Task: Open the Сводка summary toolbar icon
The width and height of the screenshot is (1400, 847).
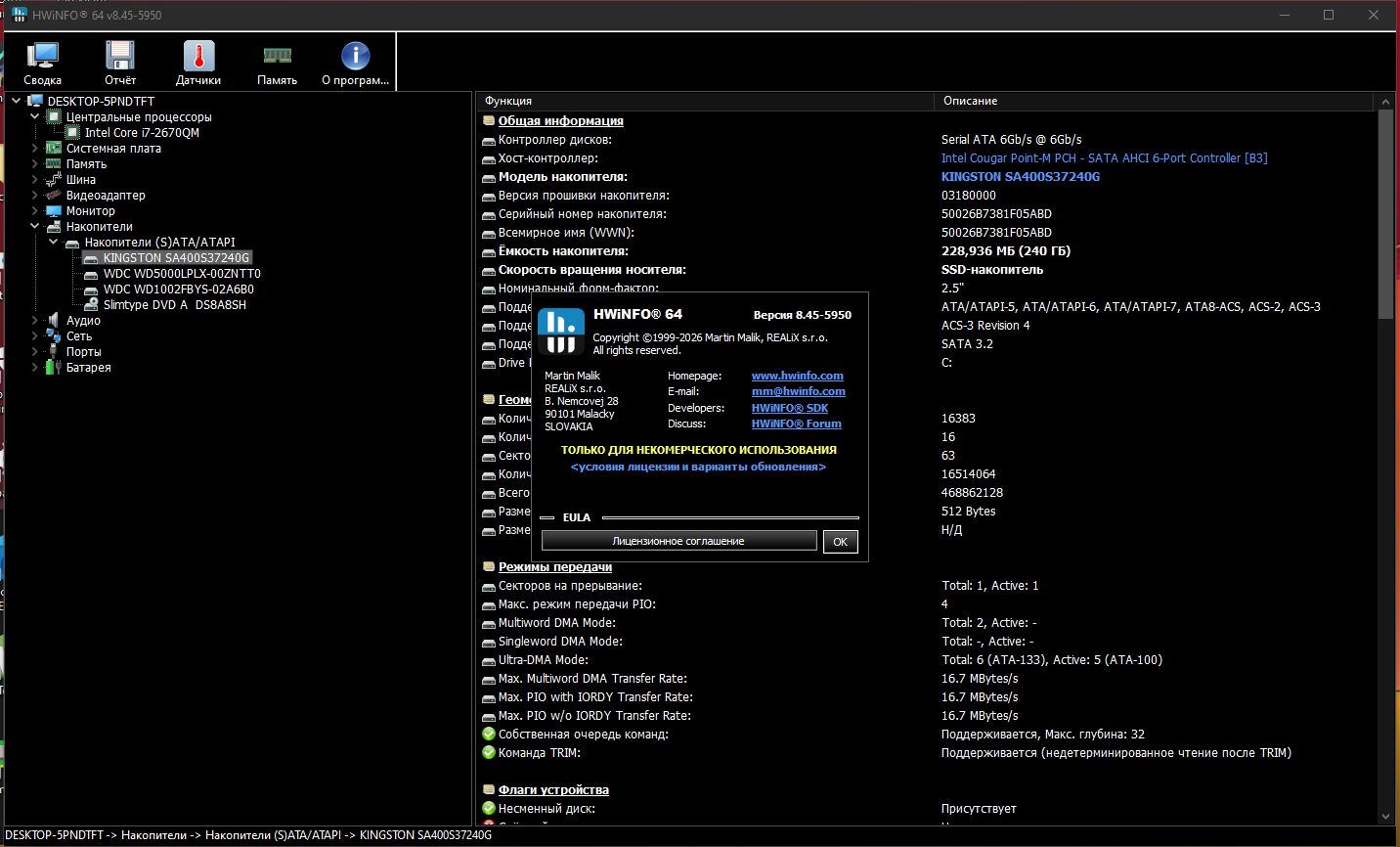Action: point(42,63)
